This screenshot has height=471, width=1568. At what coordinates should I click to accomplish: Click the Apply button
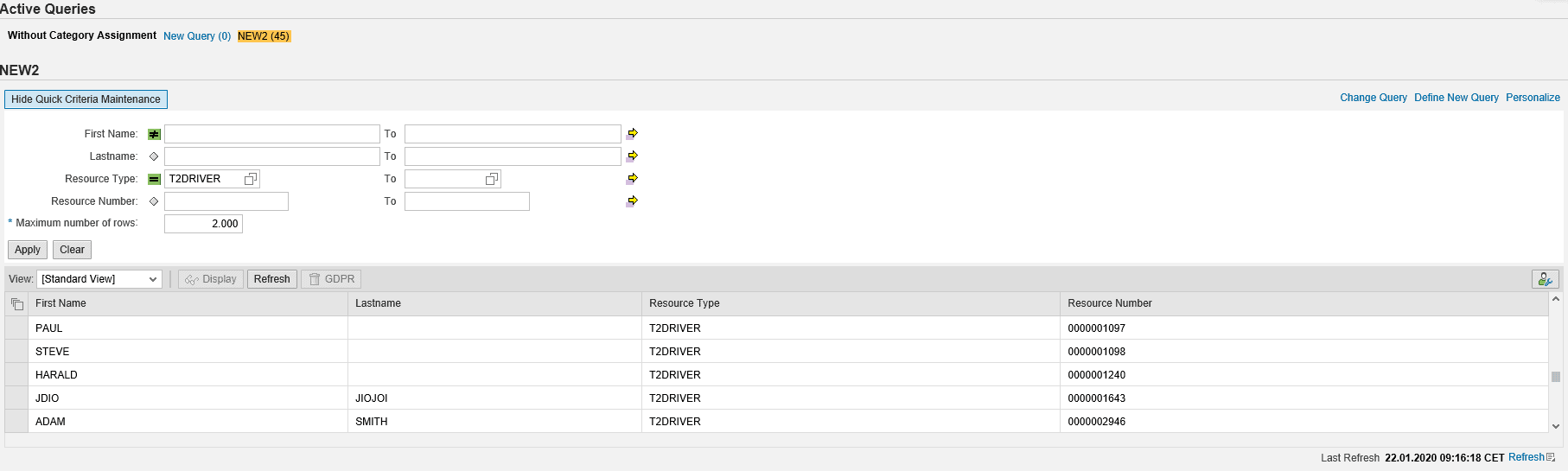tap(28, 250)
